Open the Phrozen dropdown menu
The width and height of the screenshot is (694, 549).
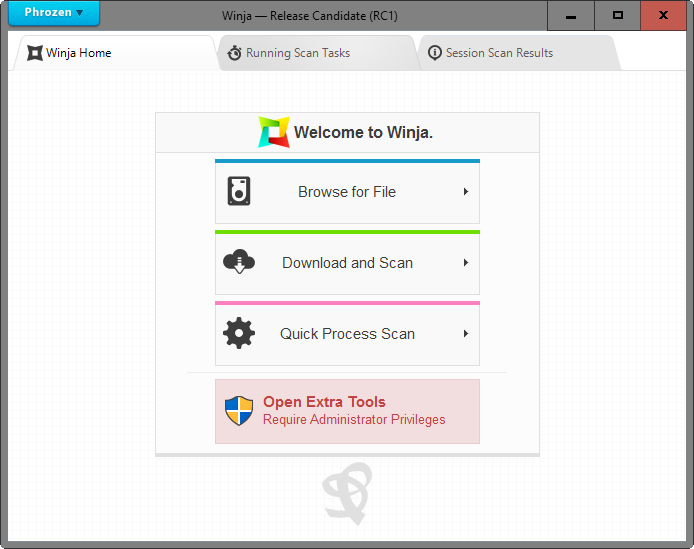pos(54,13)
